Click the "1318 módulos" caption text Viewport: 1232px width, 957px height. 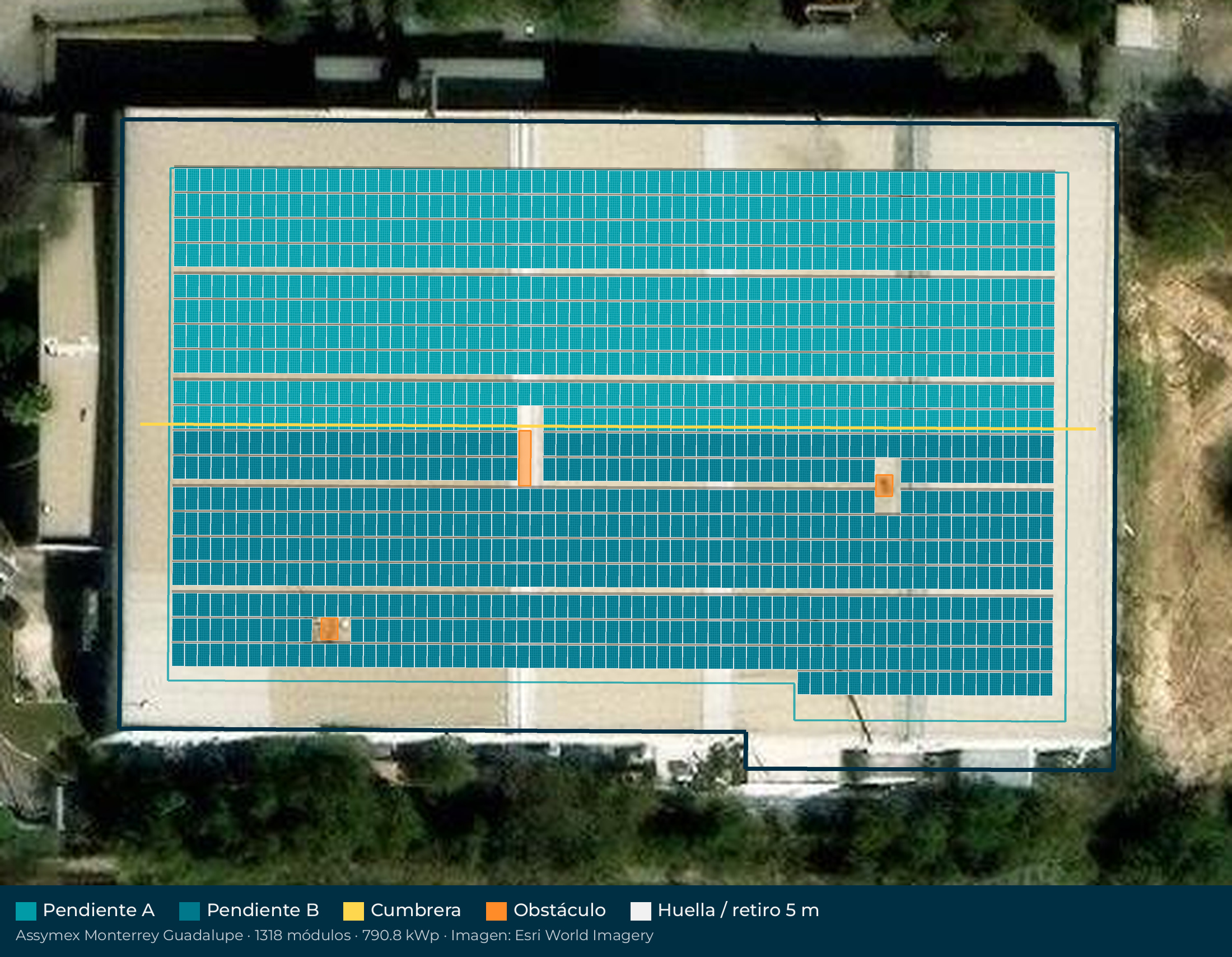click(x=302, y=935)
